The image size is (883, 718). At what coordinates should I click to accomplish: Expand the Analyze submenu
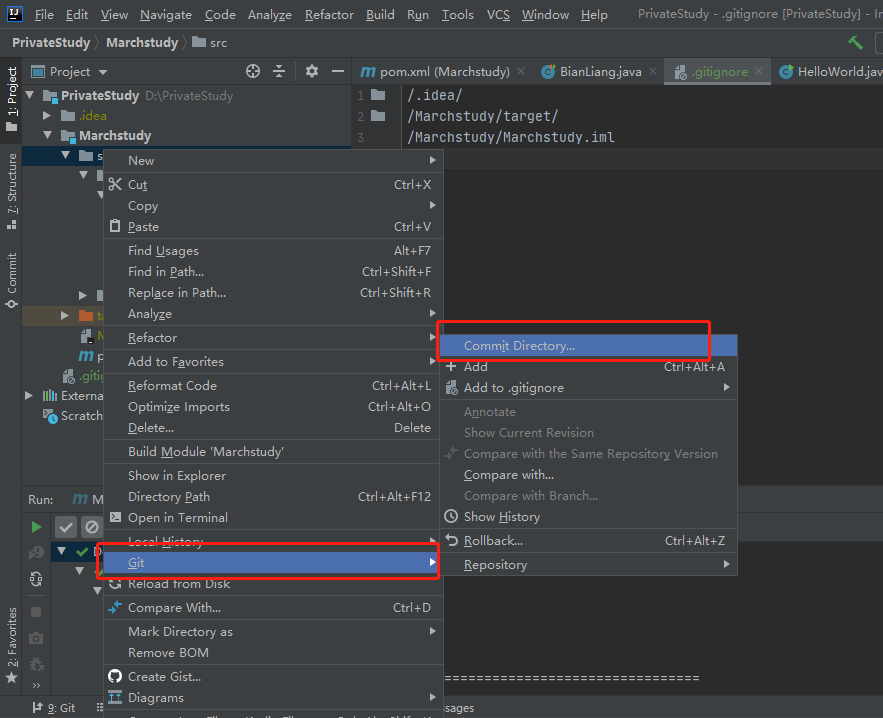[x=274, y=314]
